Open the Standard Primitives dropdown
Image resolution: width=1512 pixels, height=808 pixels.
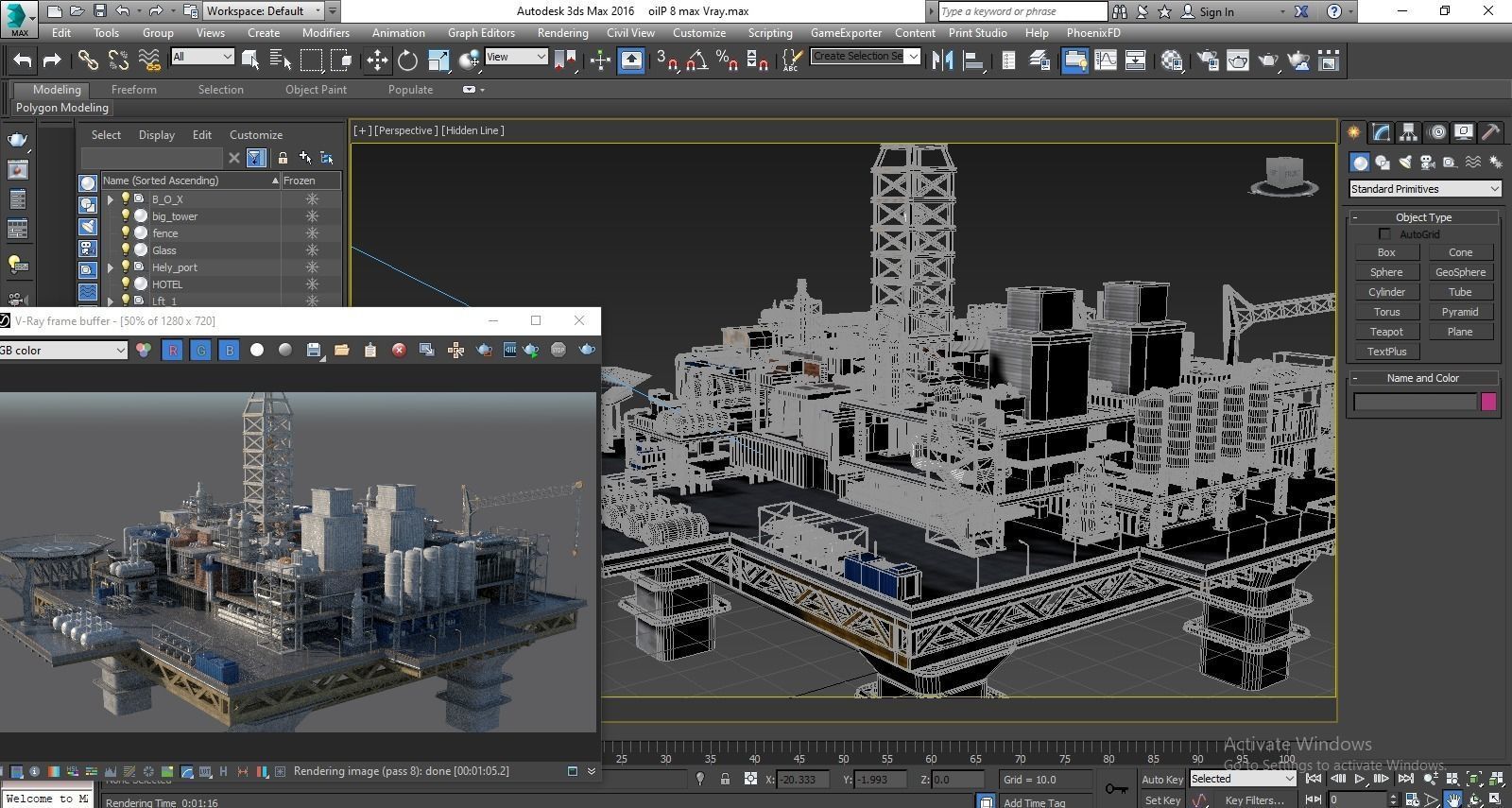click(x=1424, y=189)
